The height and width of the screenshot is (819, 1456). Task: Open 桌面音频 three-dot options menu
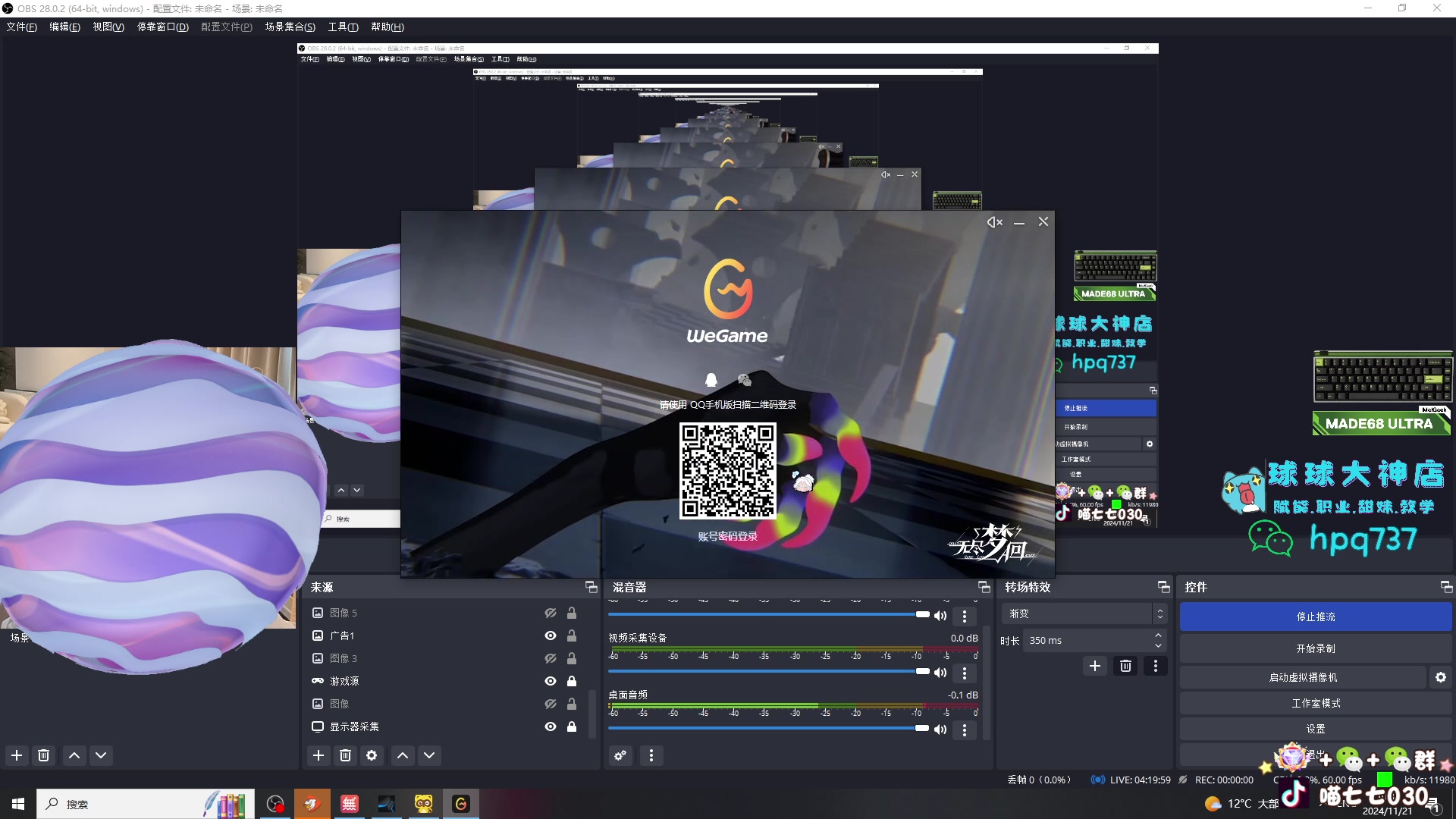pos(965,730)
